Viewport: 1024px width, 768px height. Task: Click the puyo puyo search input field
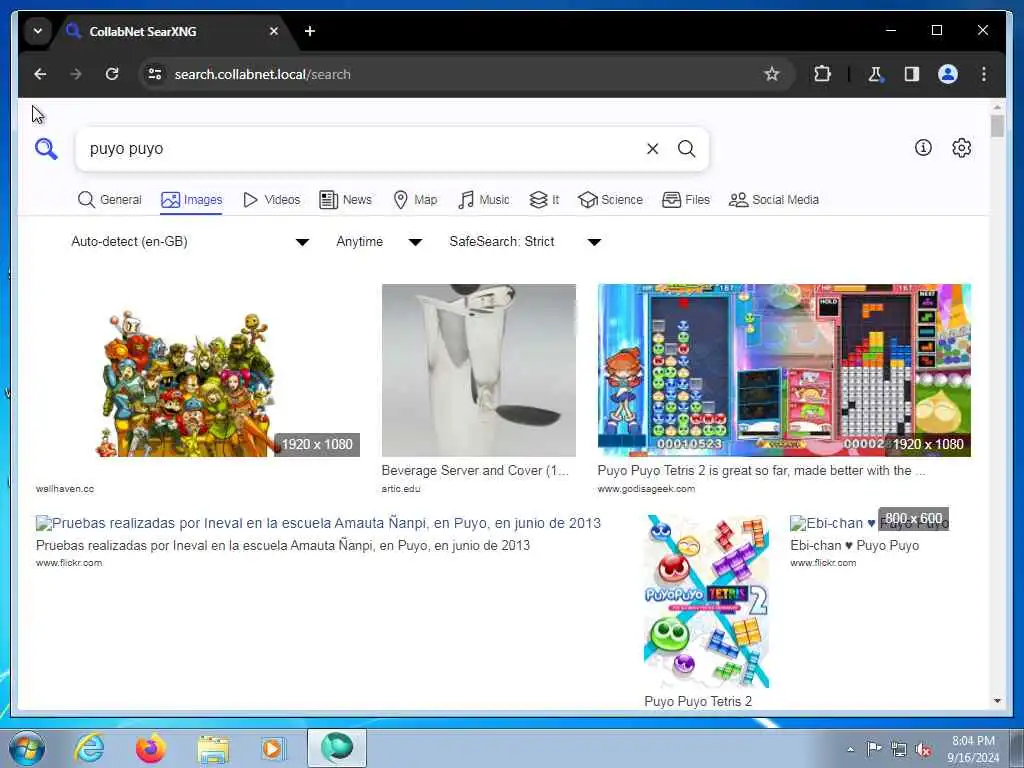pyautogui.click(x=359, y=149)
